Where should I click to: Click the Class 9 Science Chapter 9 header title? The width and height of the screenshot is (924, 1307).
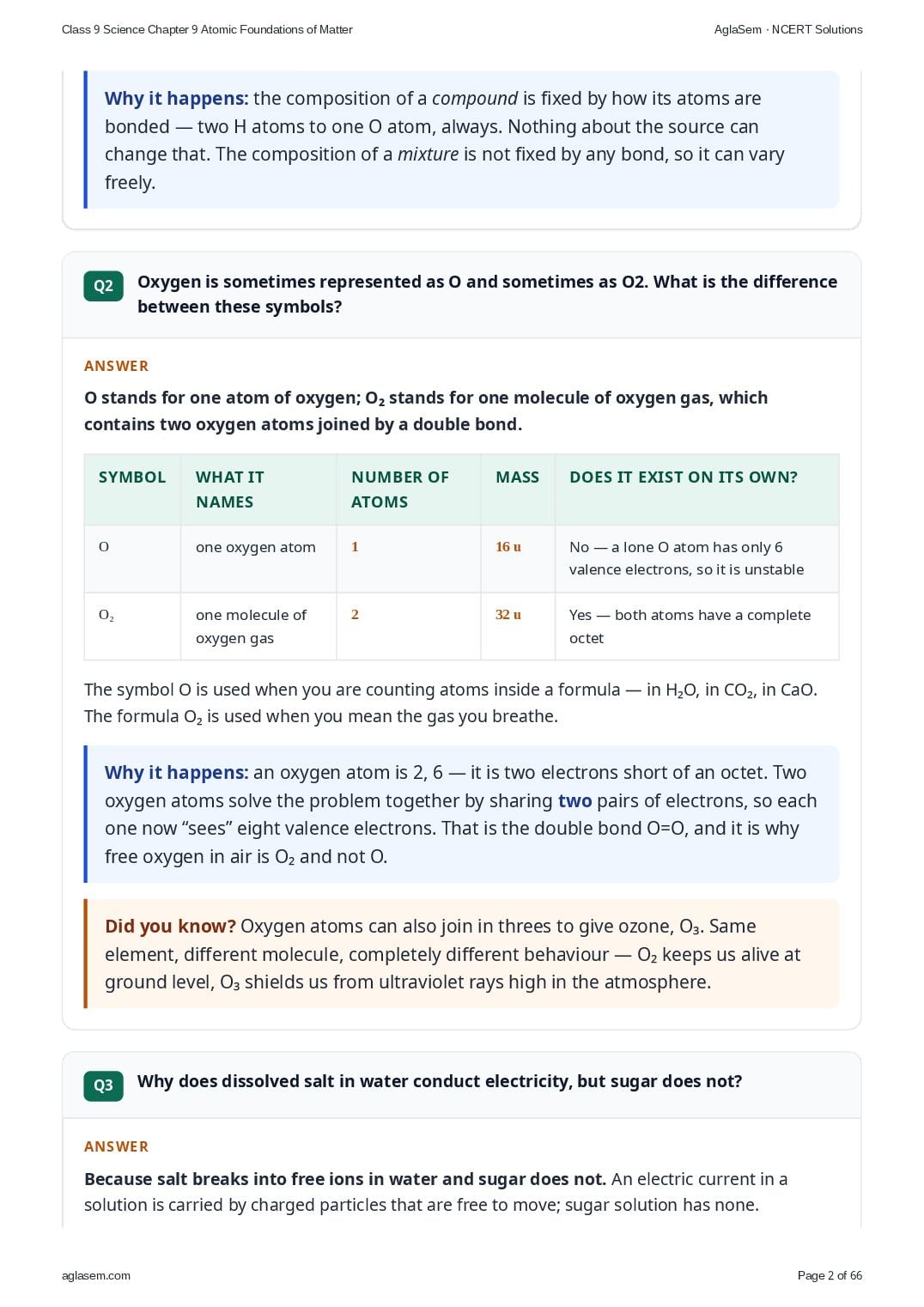click(x=207, y=29)
